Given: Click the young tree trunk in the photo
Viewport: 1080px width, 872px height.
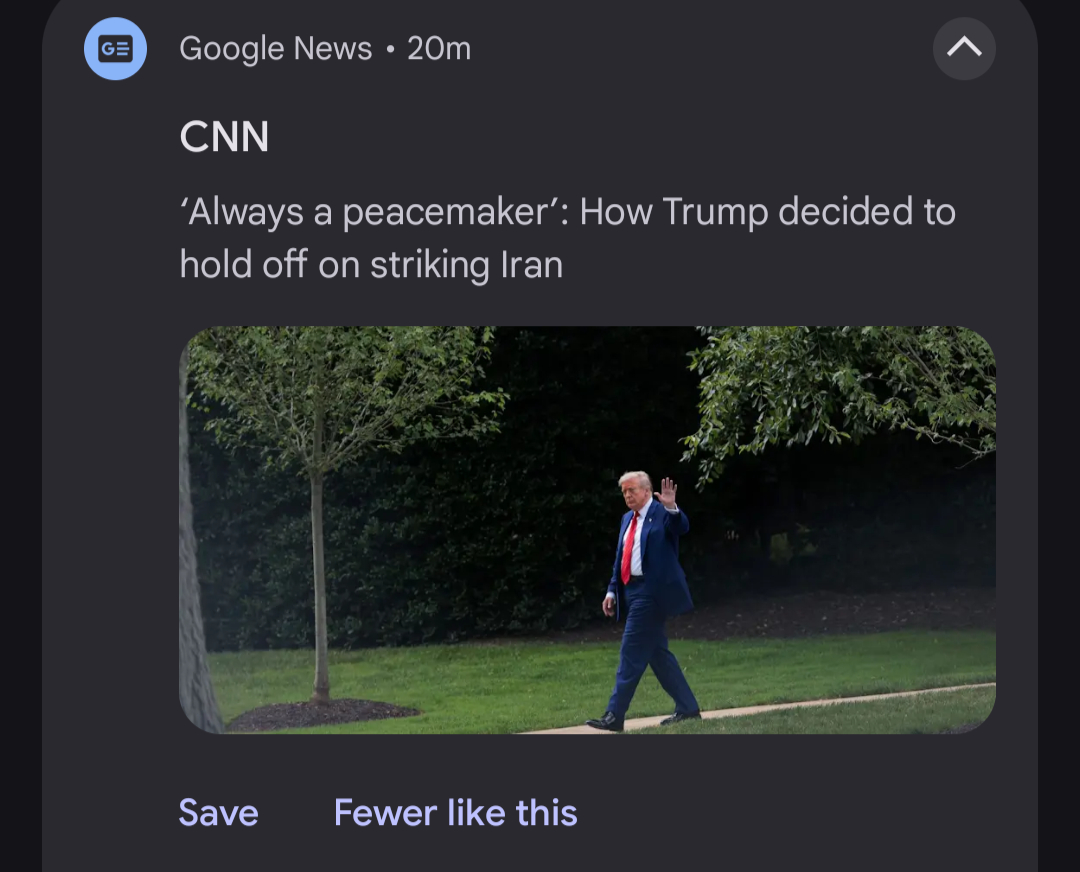Looking at the screenshot, I should click(x=318, y=585).
